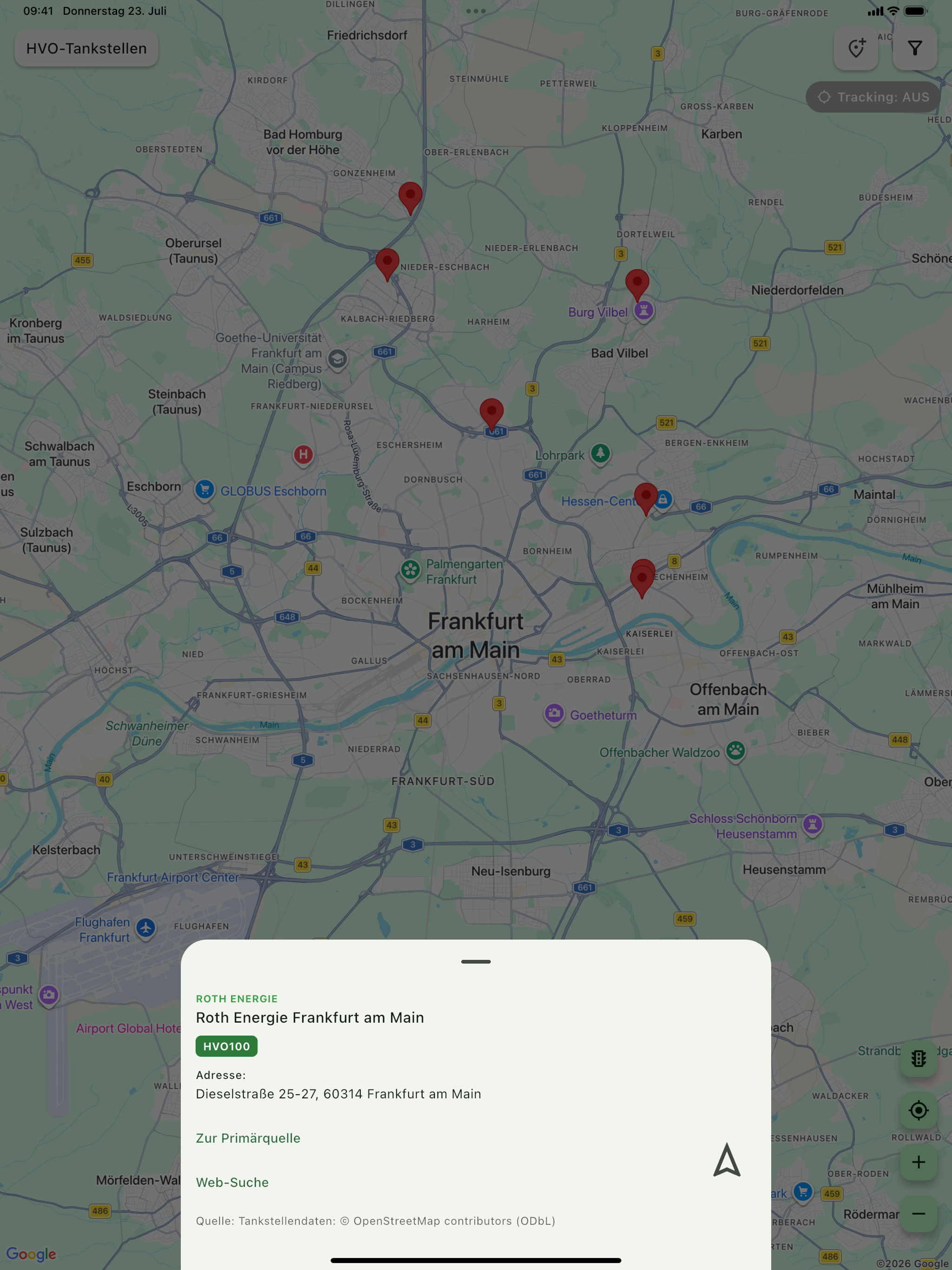
Task: Tap the Goethe-Universität campus icon
Action: [337, 359]
